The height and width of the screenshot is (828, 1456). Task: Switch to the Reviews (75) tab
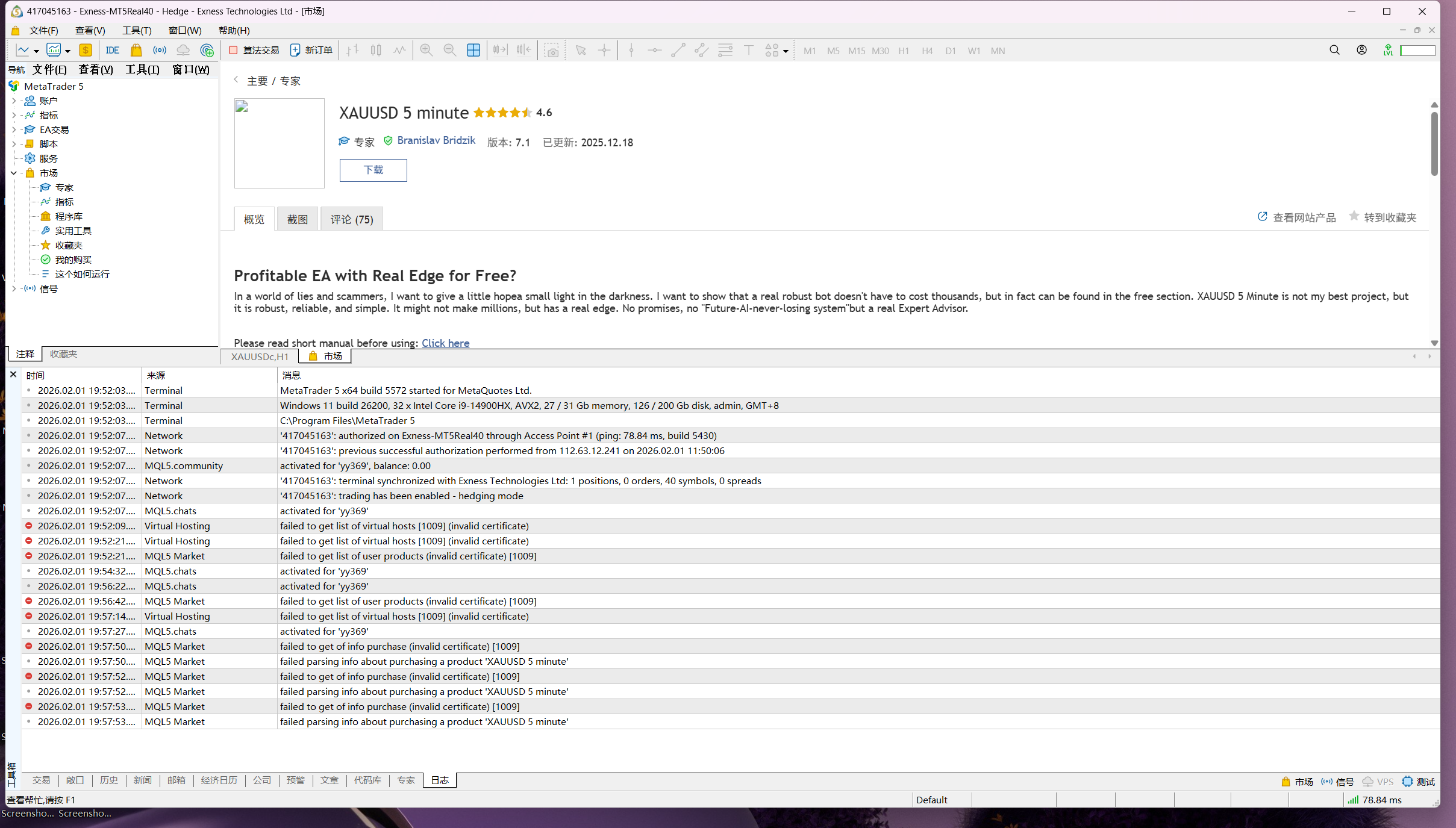point(352,219)
